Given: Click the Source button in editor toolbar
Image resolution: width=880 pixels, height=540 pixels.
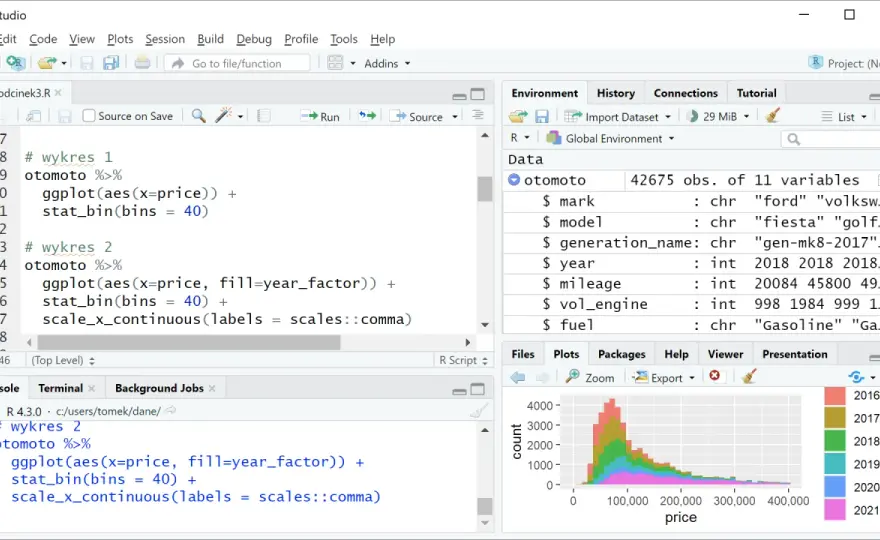Looking at the screenshot, I should click(x=418, y=116).
